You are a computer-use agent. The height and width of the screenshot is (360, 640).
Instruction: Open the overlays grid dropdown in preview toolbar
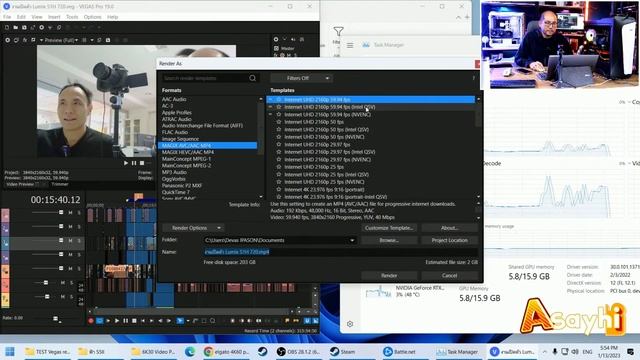[x=91, y=40]
